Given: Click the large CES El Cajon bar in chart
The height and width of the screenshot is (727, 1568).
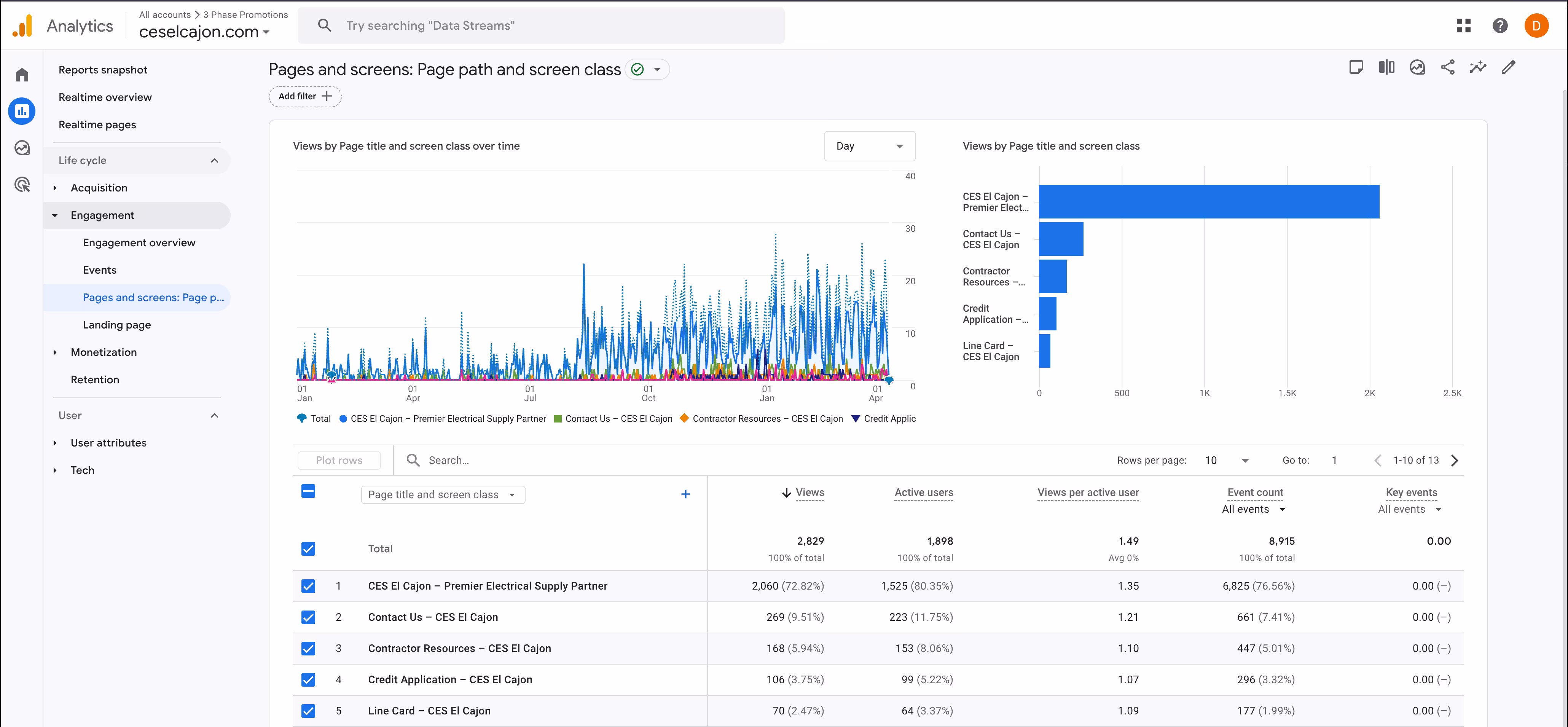Looking at the screenshot, I should tap(1208, 201).
